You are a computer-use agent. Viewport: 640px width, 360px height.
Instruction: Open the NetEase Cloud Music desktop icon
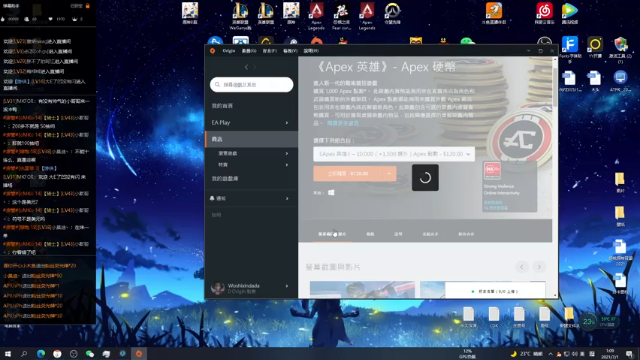[544, 13]
